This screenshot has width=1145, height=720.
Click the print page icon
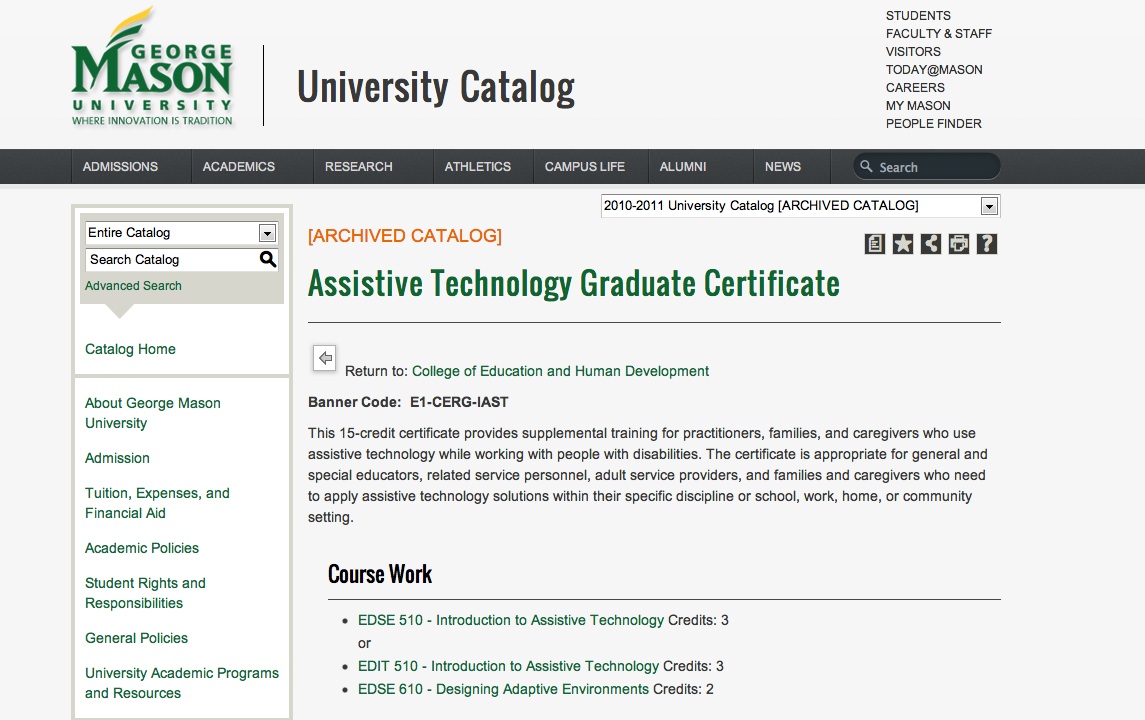(959, 244)
